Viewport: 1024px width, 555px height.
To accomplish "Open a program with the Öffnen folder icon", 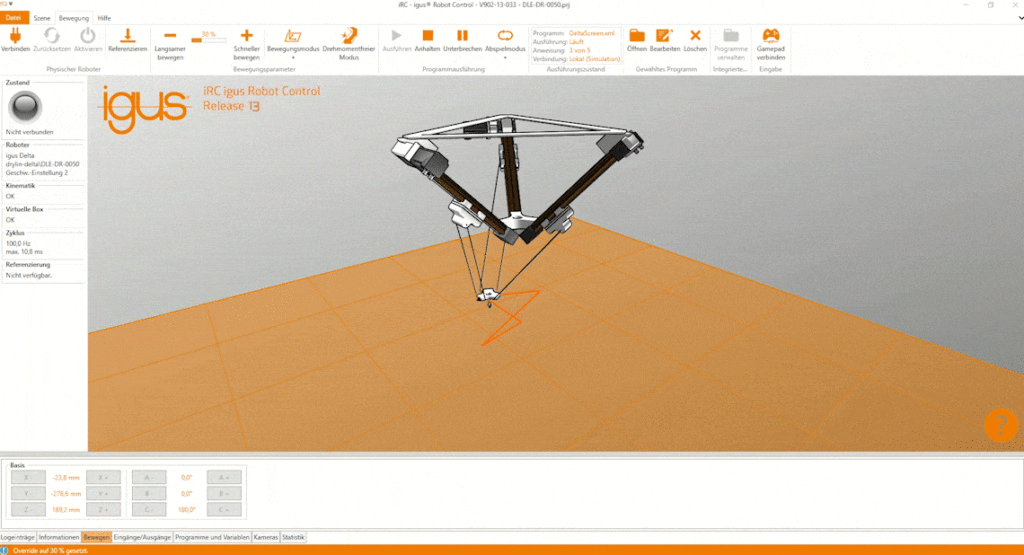I will (636, 35).
